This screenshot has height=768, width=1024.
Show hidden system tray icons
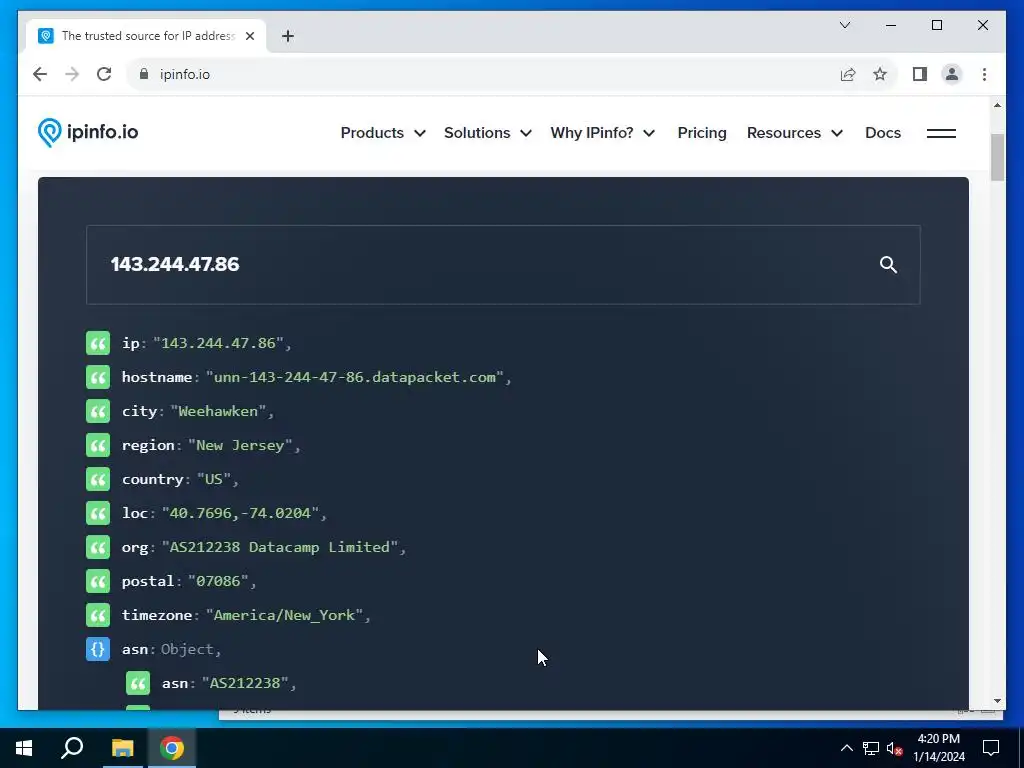click(846, 748)
